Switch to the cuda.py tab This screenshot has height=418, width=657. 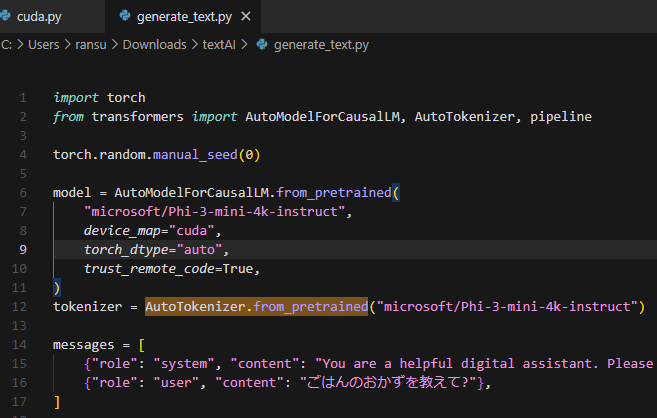point(39,17)
